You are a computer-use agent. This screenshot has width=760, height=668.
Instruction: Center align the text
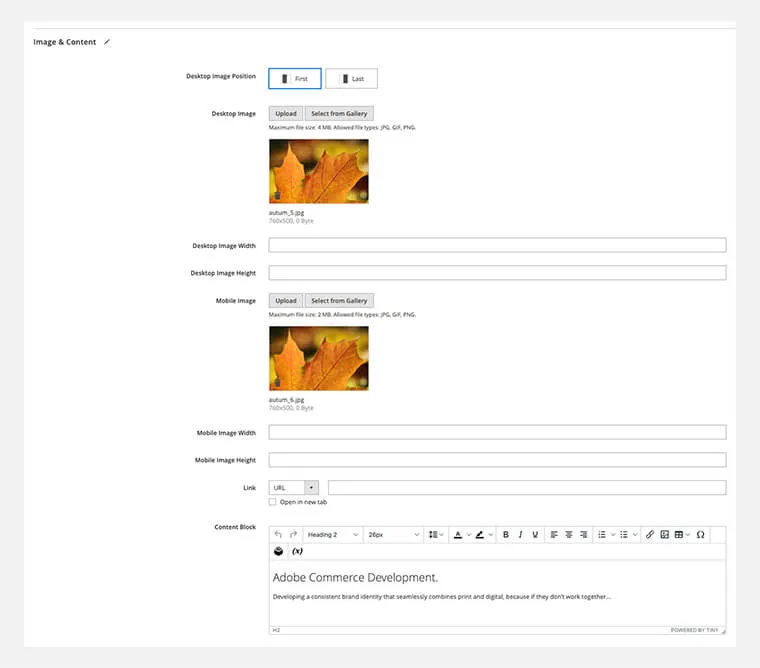[x=569, y=534]
